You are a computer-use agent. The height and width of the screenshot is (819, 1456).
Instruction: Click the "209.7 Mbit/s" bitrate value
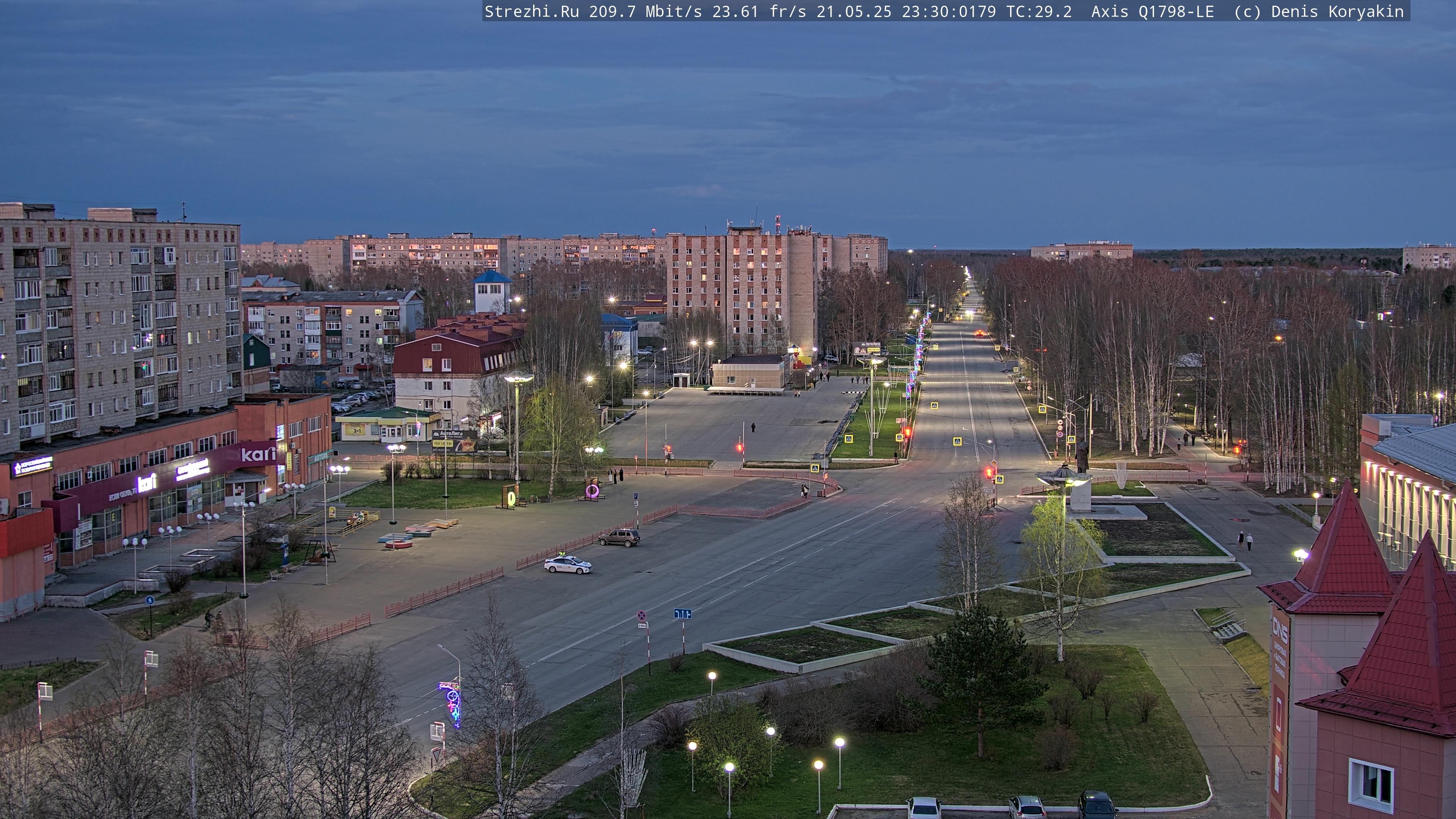pyautogui.click(x=645, y=11)
